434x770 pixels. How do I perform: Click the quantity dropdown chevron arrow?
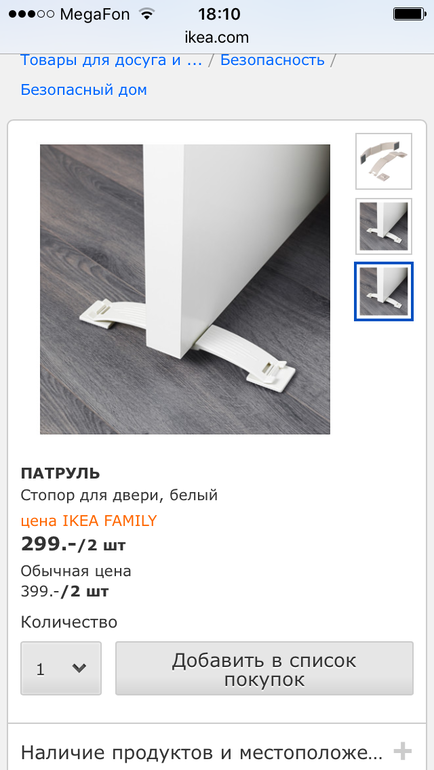79,668
